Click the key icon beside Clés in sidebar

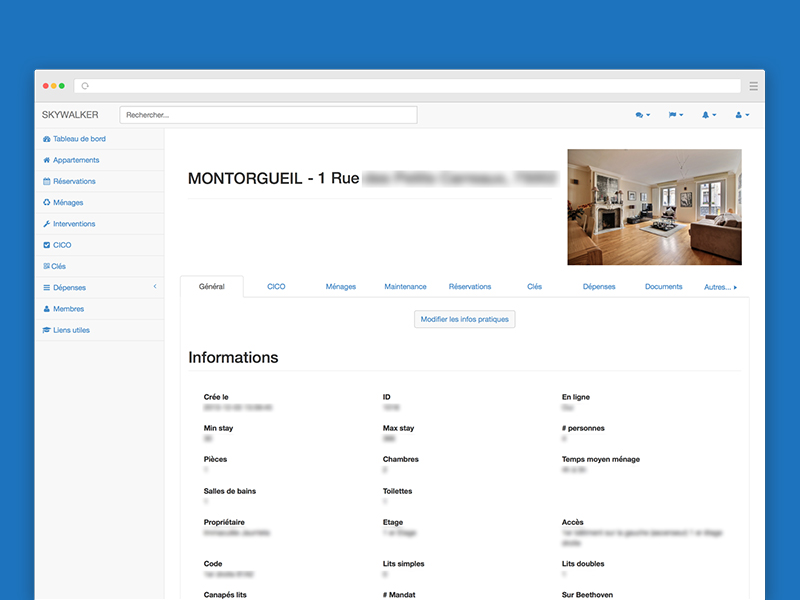[x=46, y=266]
